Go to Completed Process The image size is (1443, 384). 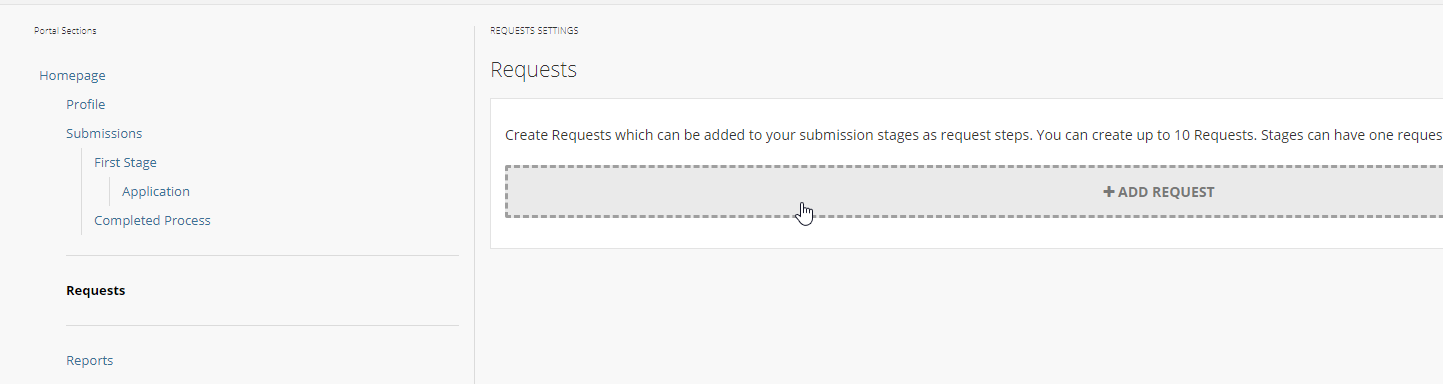point(152,220)
